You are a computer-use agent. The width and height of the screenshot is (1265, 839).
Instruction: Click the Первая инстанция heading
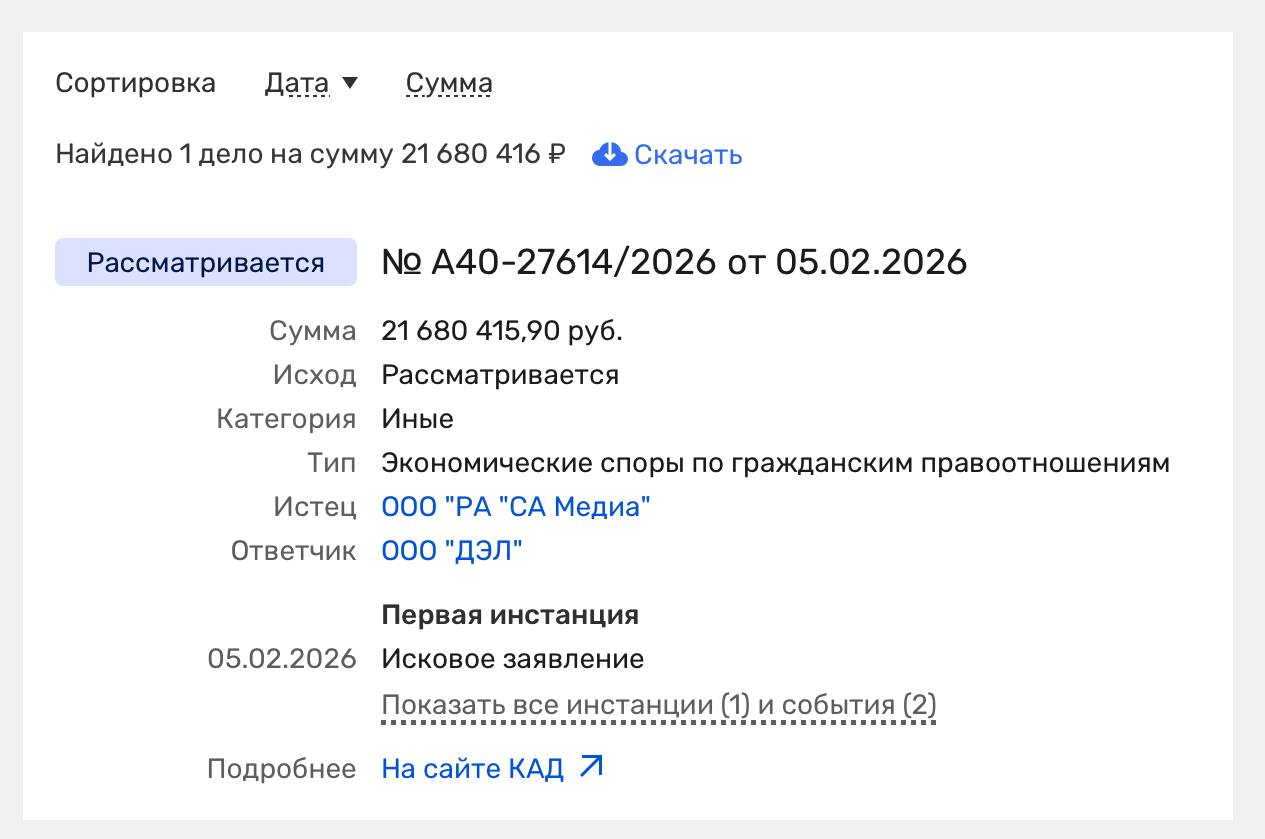510,614
